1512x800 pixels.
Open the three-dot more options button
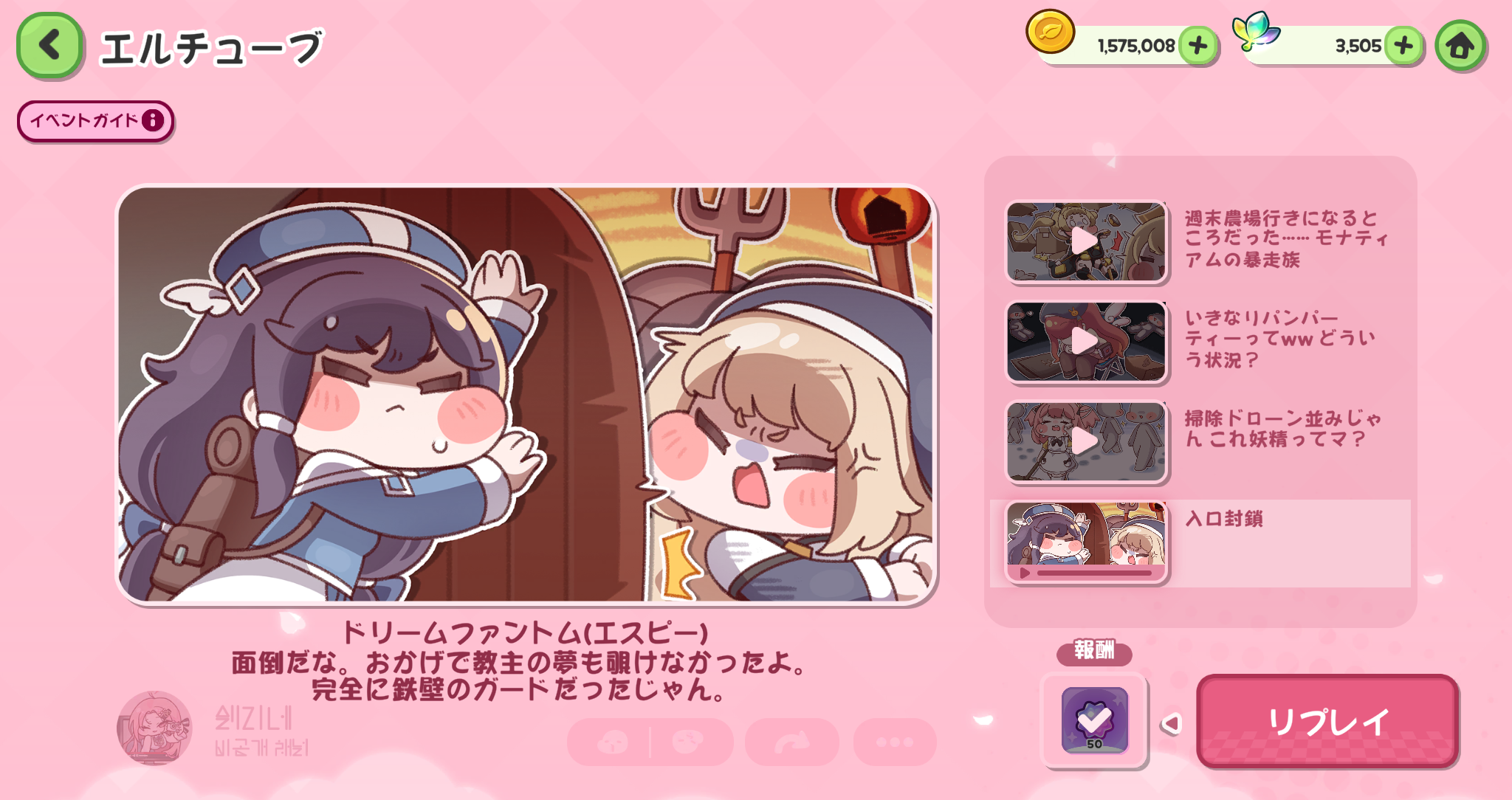[x=895, y=742]
